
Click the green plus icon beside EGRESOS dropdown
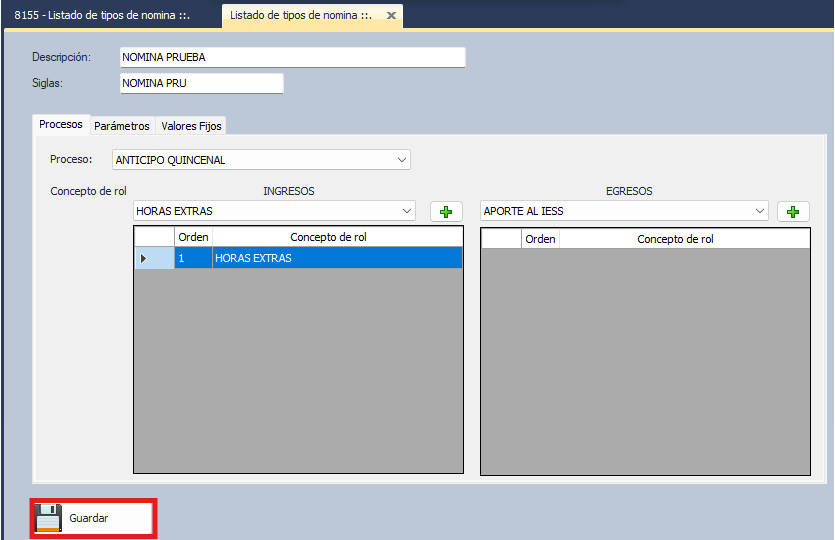click(793, 211)
